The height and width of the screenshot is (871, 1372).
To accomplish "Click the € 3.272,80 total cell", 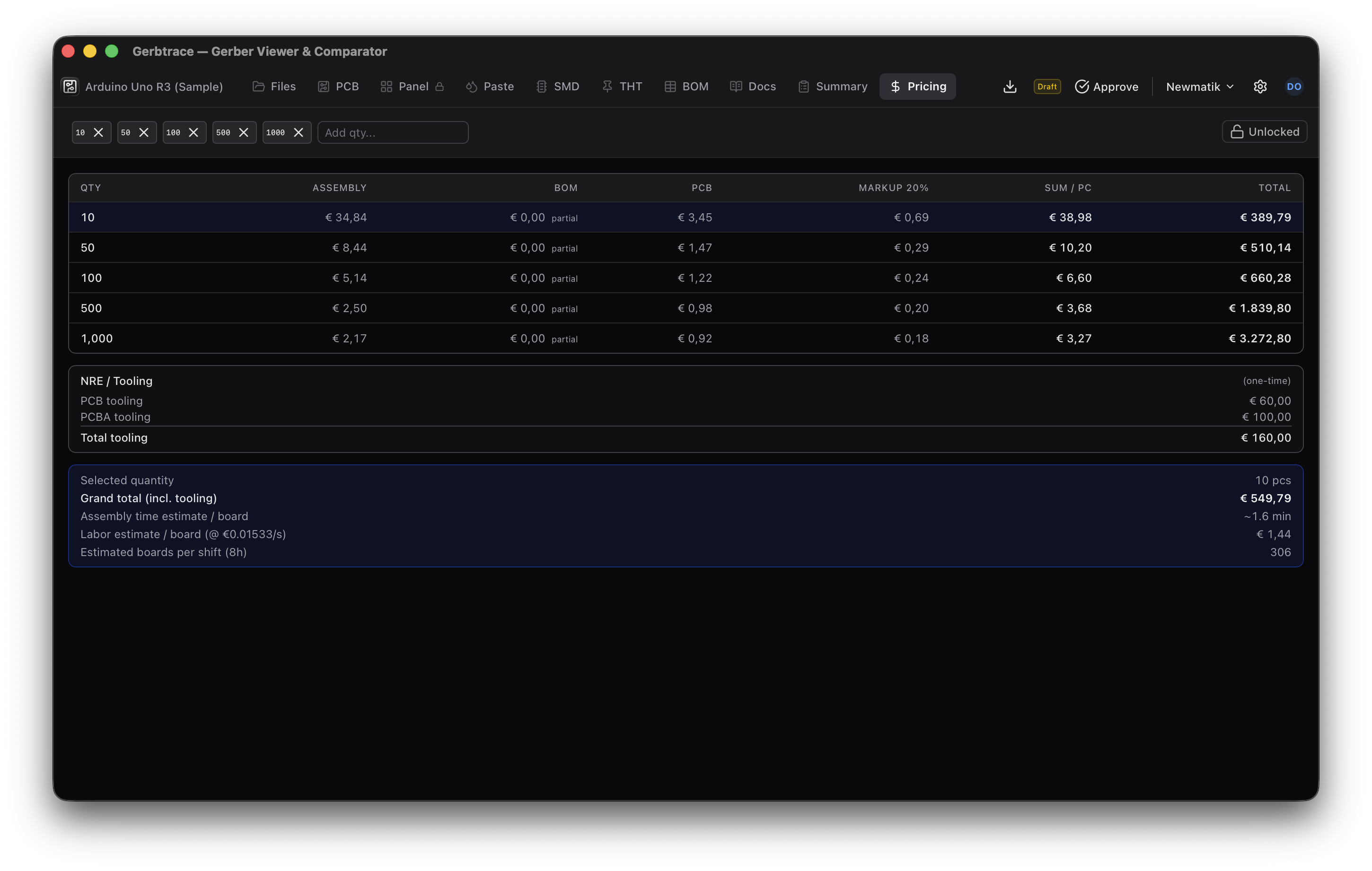I will (x=1260, y=338).
